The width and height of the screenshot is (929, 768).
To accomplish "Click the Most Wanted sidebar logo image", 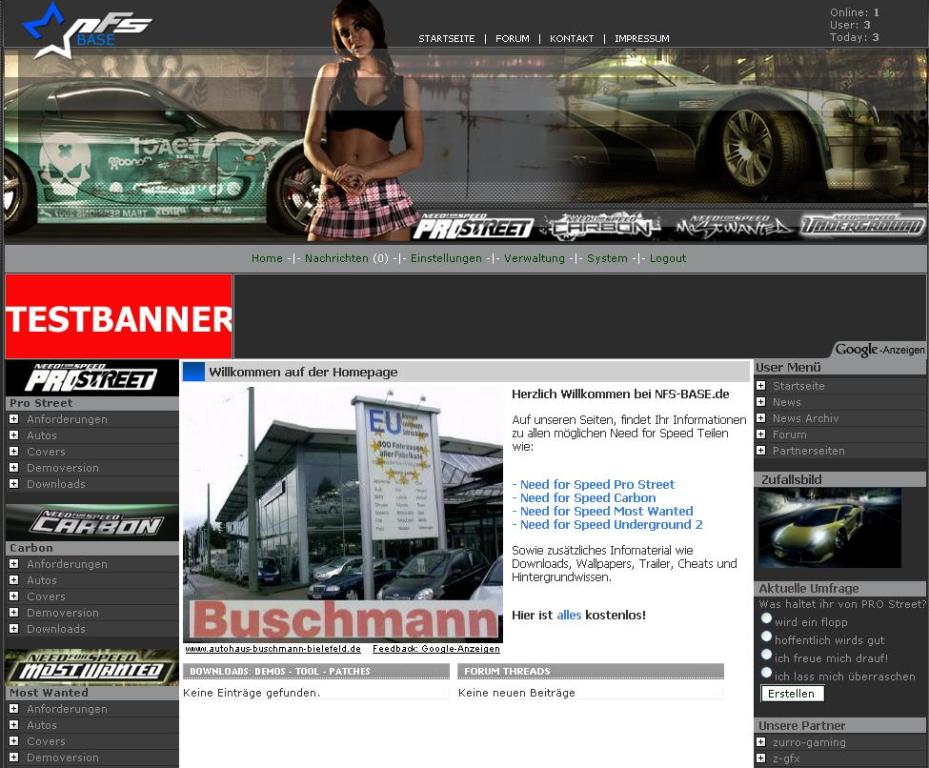I will click(92, 668).
